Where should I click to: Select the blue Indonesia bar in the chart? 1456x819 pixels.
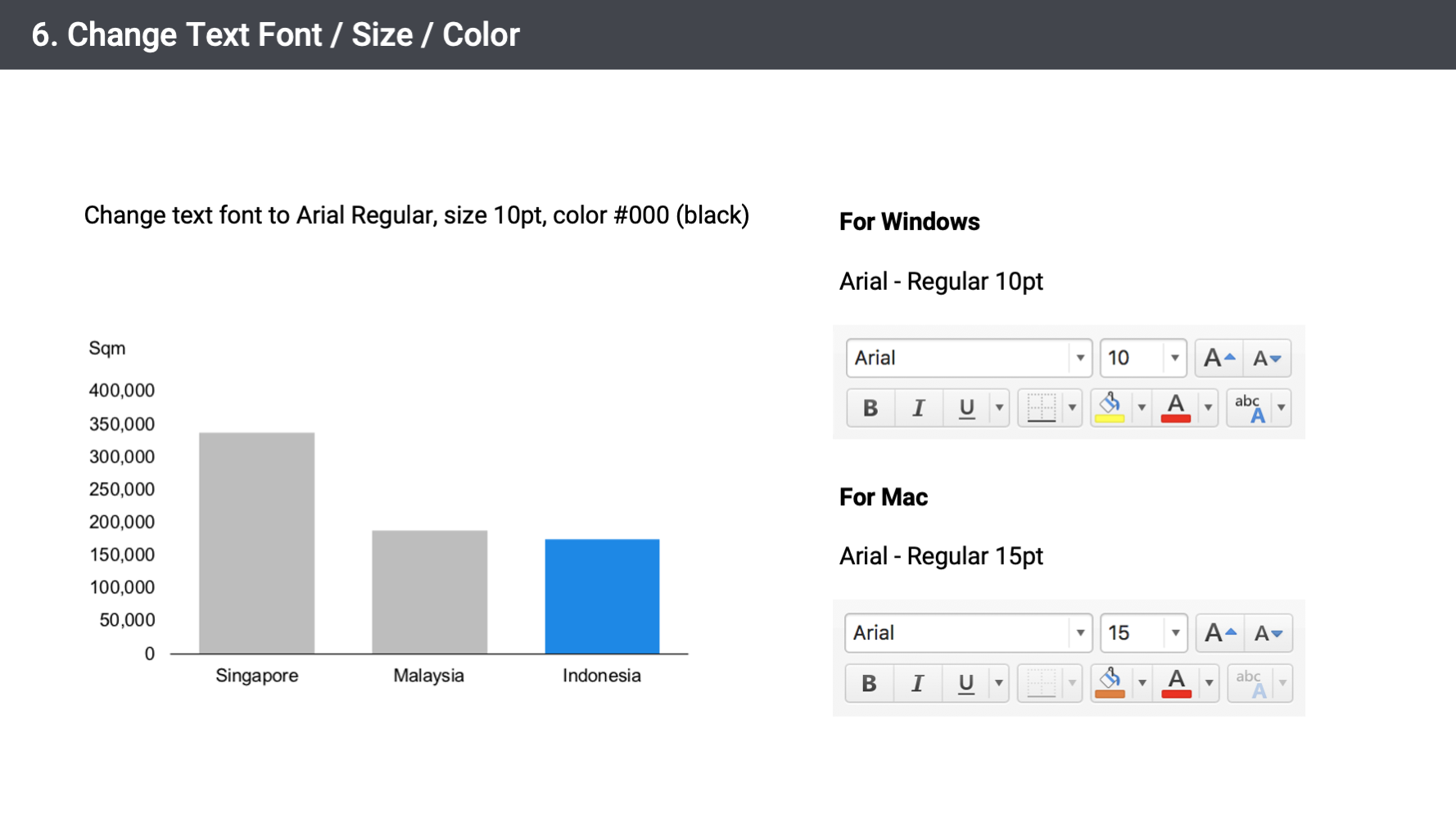point(602,595)
